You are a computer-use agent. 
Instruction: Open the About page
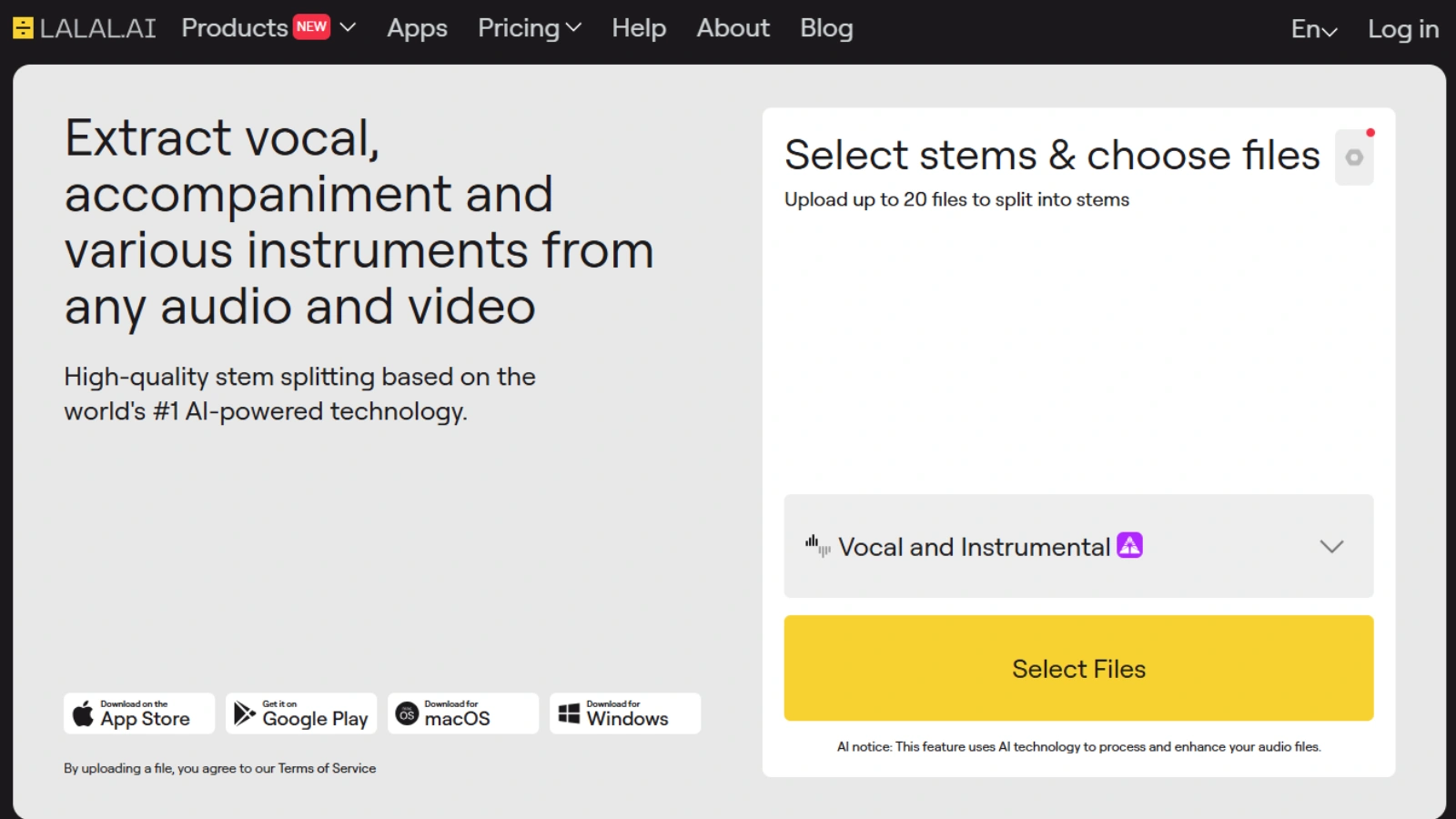click(x=733, y=28)
